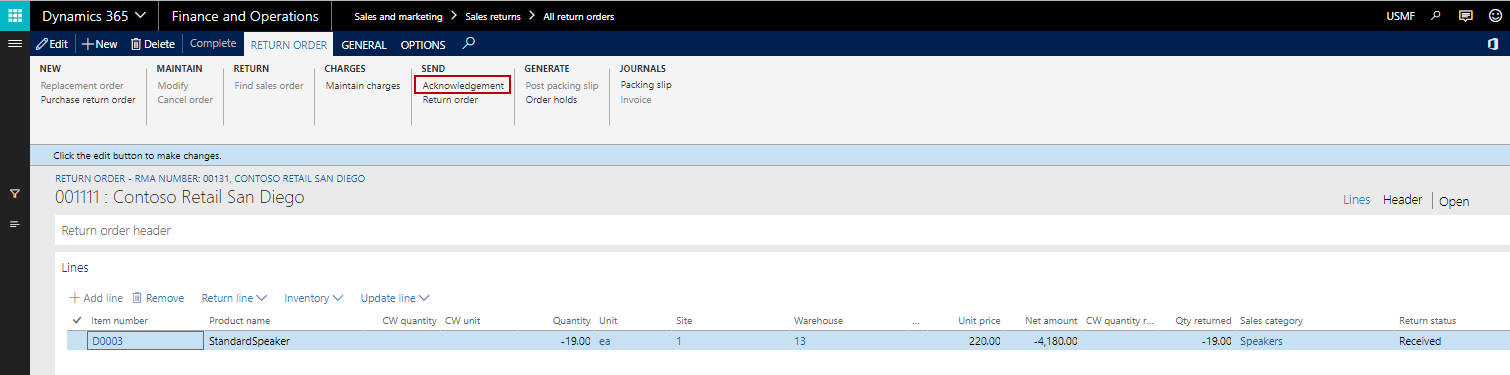Image resolution: width=1510 pixels, height=375 pixels.
Task: Show filters using the funnel icon
Action: 15,193
